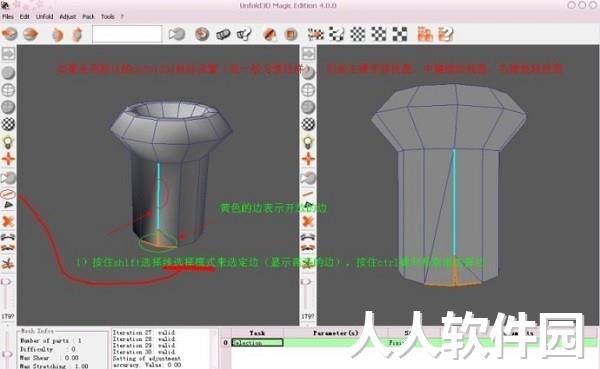Image resolution: width=600 pixels, height=369 pixels.
Task: Click the cube with question mark icon
Action: (x=244, y=34)
